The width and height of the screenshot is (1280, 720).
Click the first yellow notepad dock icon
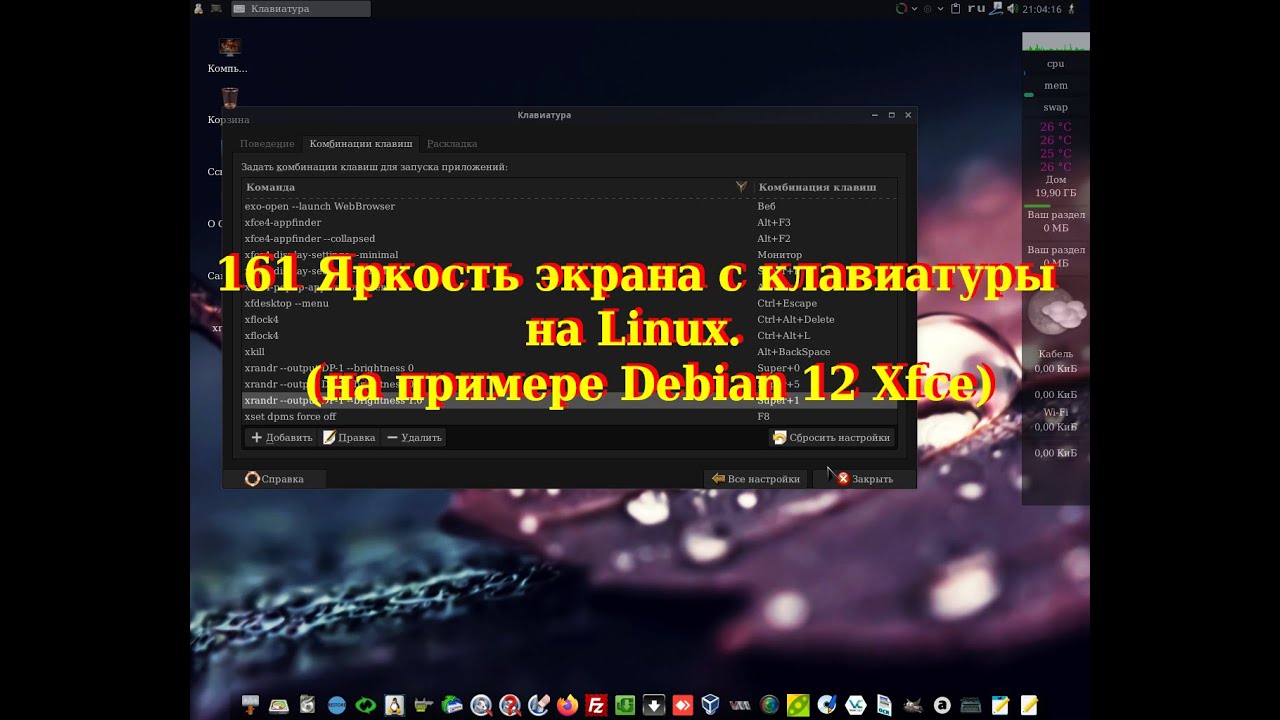click(x=1000, y=705)
